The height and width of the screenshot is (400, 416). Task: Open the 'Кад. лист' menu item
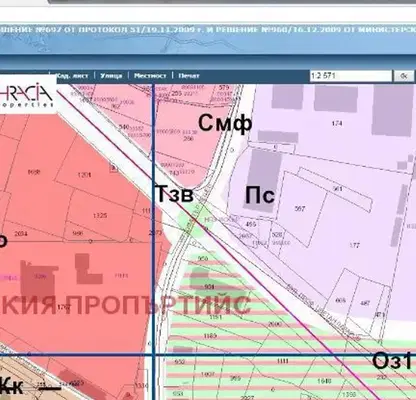pyautogui.click(x=72, y=76)
